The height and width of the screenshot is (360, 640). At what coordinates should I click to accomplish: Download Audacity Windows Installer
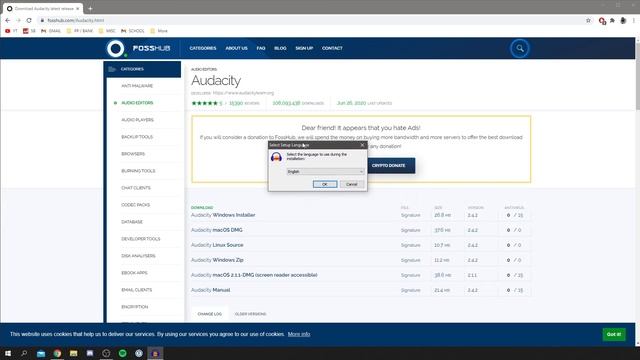(223, 215)
